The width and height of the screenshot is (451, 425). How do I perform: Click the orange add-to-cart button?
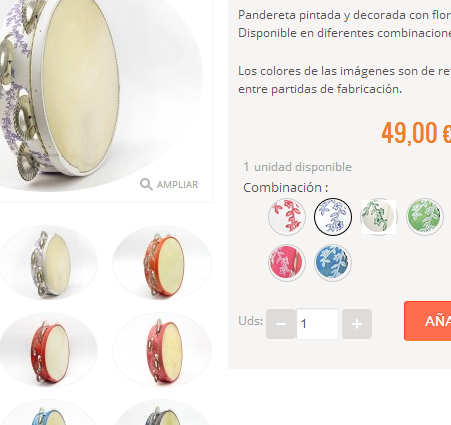pos(428,321)
